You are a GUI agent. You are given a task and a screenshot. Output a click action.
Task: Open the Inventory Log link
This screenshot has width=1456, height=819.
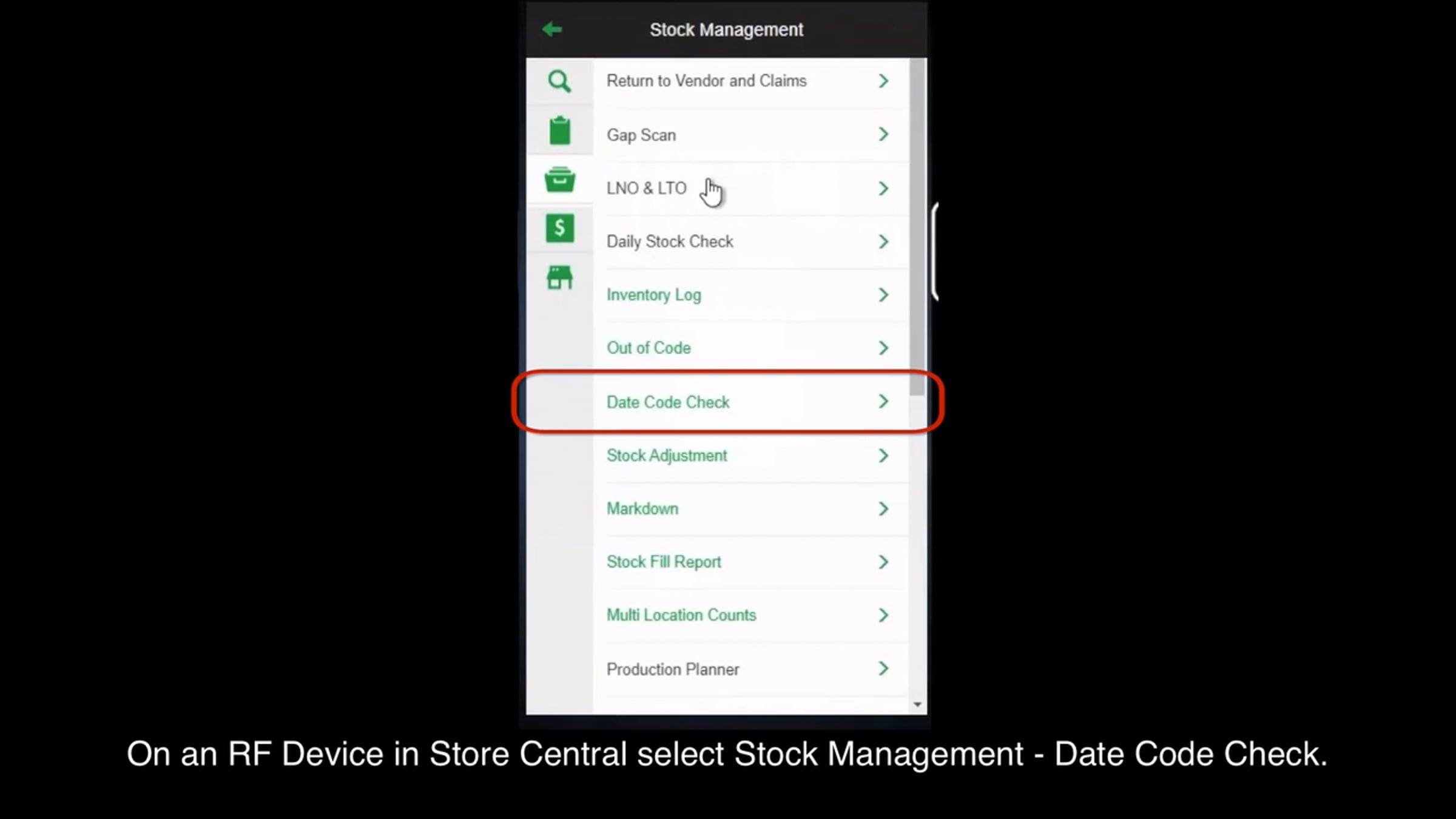click(x=653, y=295)
